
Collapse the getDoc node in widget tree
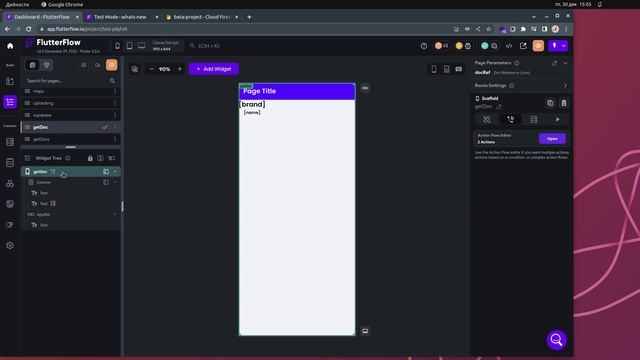pos(115,171)
